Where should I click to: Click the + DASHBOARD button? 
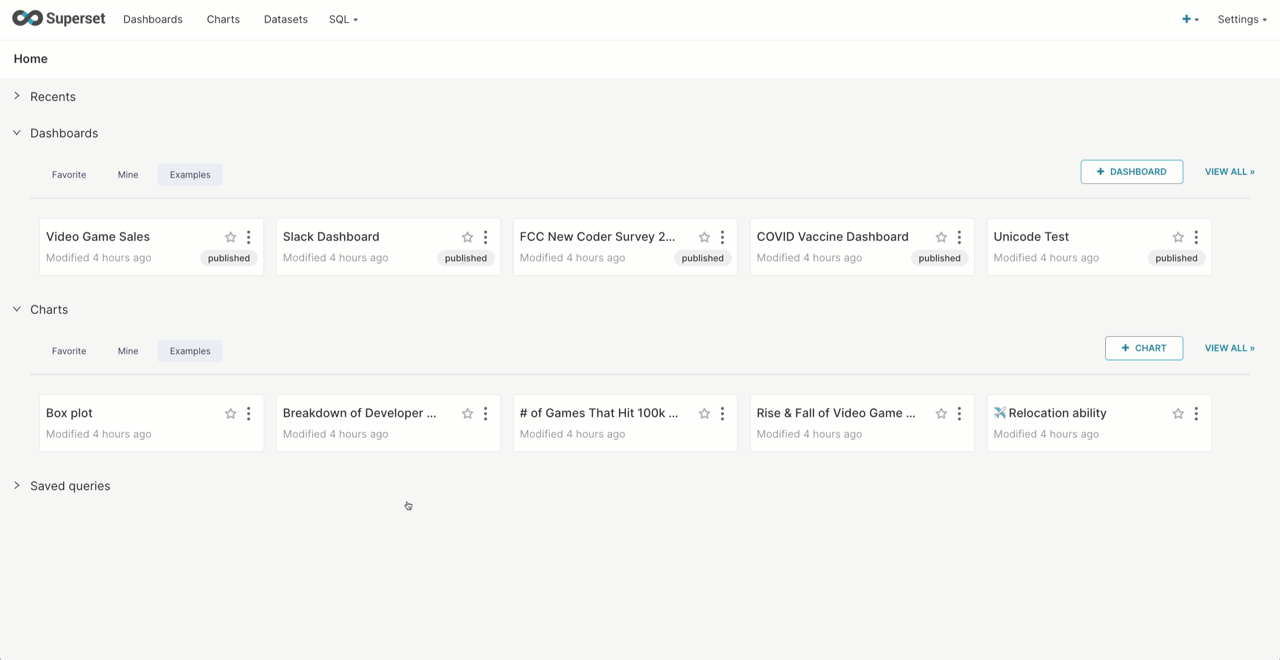pyautogui.click(x=1131, y=172)
